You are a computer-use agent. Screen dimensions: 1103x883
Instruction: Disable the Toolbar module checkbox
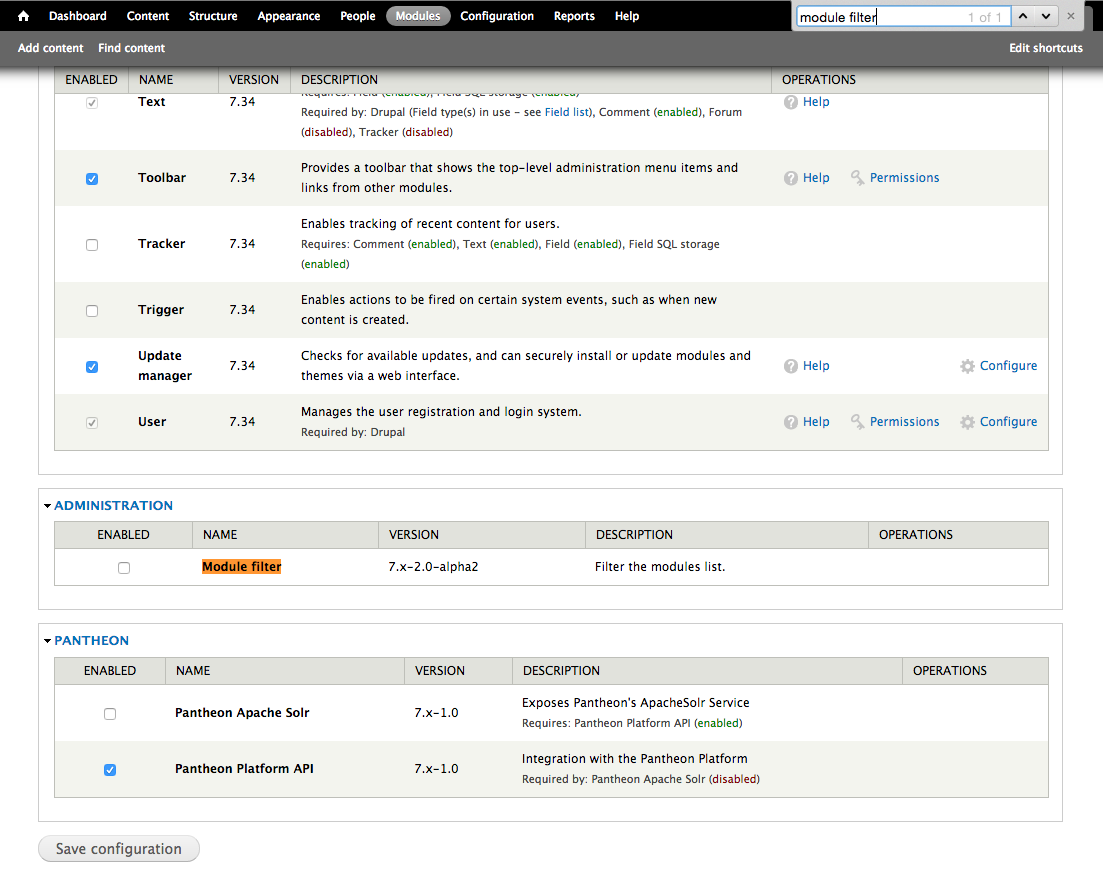click(92, 179)
